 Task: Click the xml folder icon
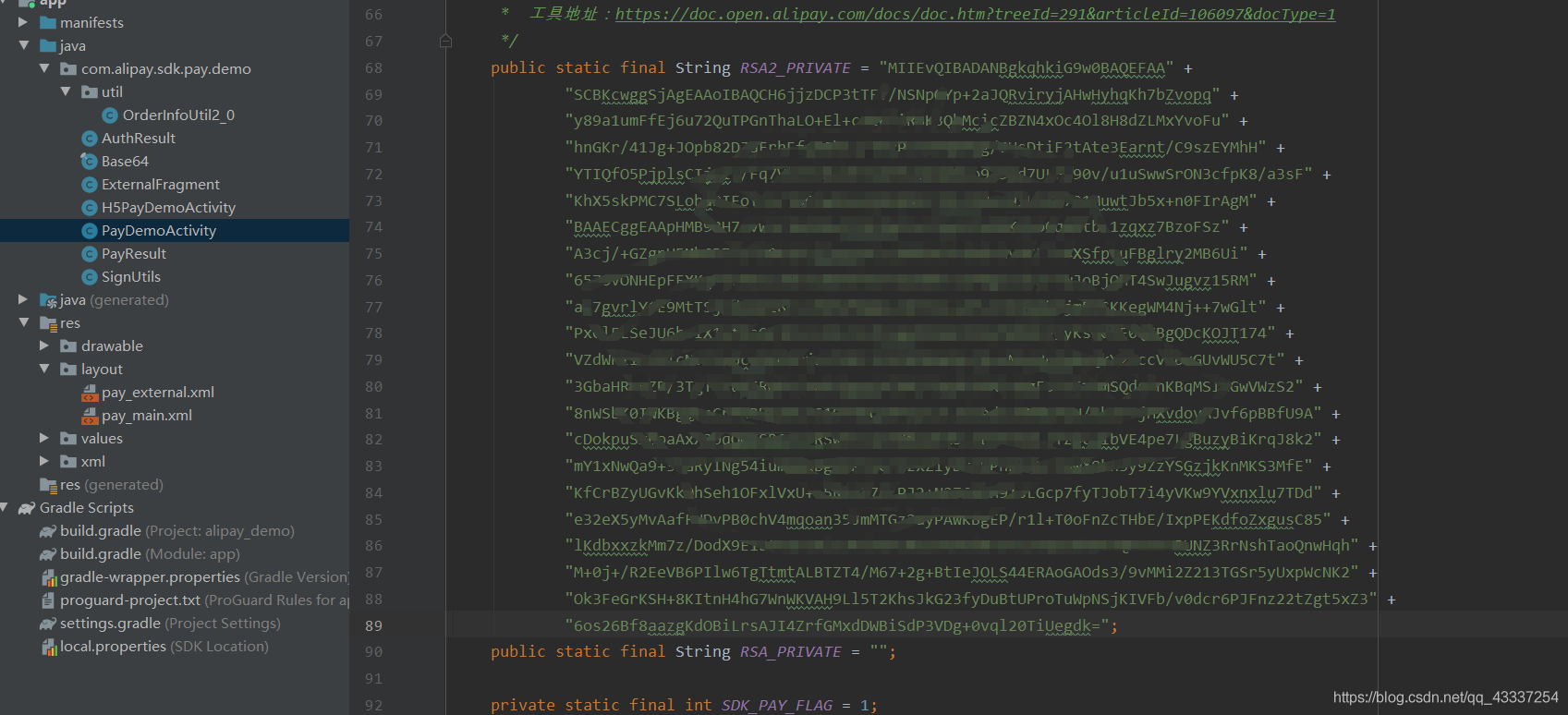pyautogui.click(x=68, y=461)
